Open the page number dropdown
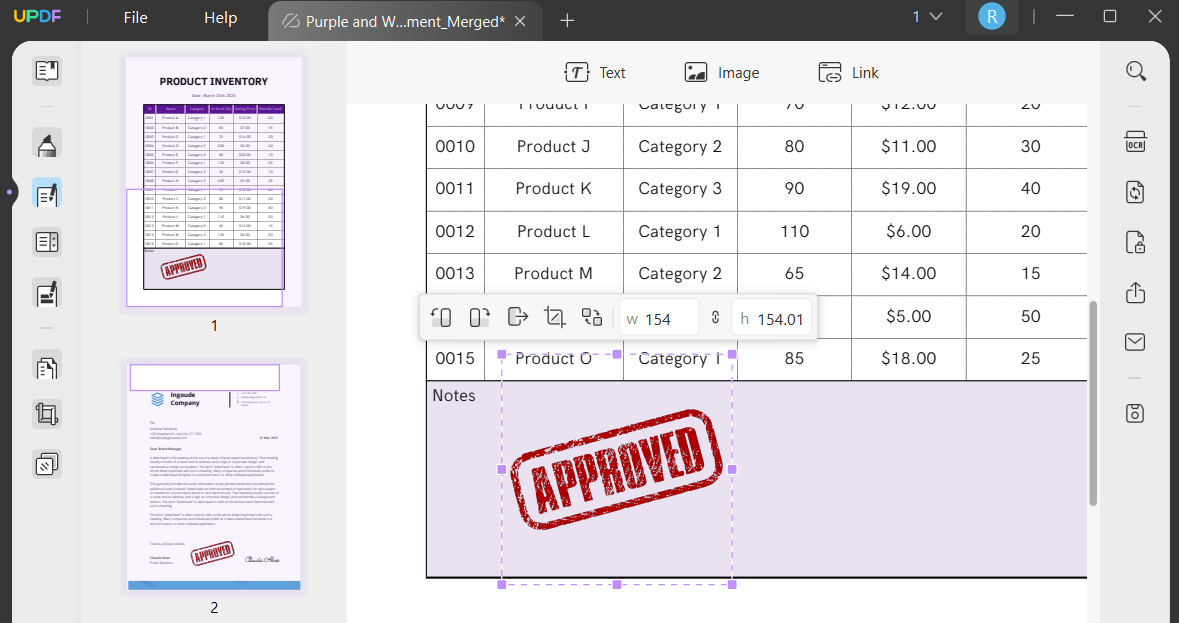This screenshot has height=623, width=1179. pyautogui.click(x=926, y=17)
